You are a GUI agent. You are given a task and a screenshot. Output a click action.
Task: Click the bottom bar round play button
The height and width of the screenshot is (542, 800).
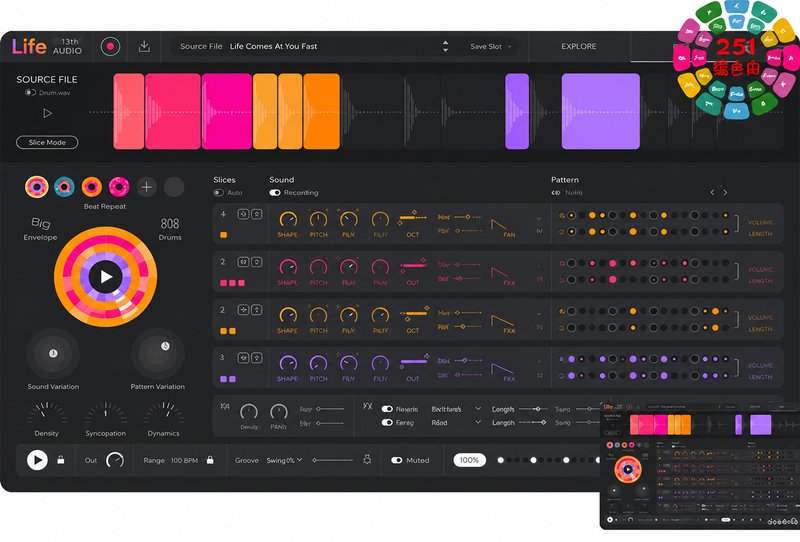coord(37,460)
